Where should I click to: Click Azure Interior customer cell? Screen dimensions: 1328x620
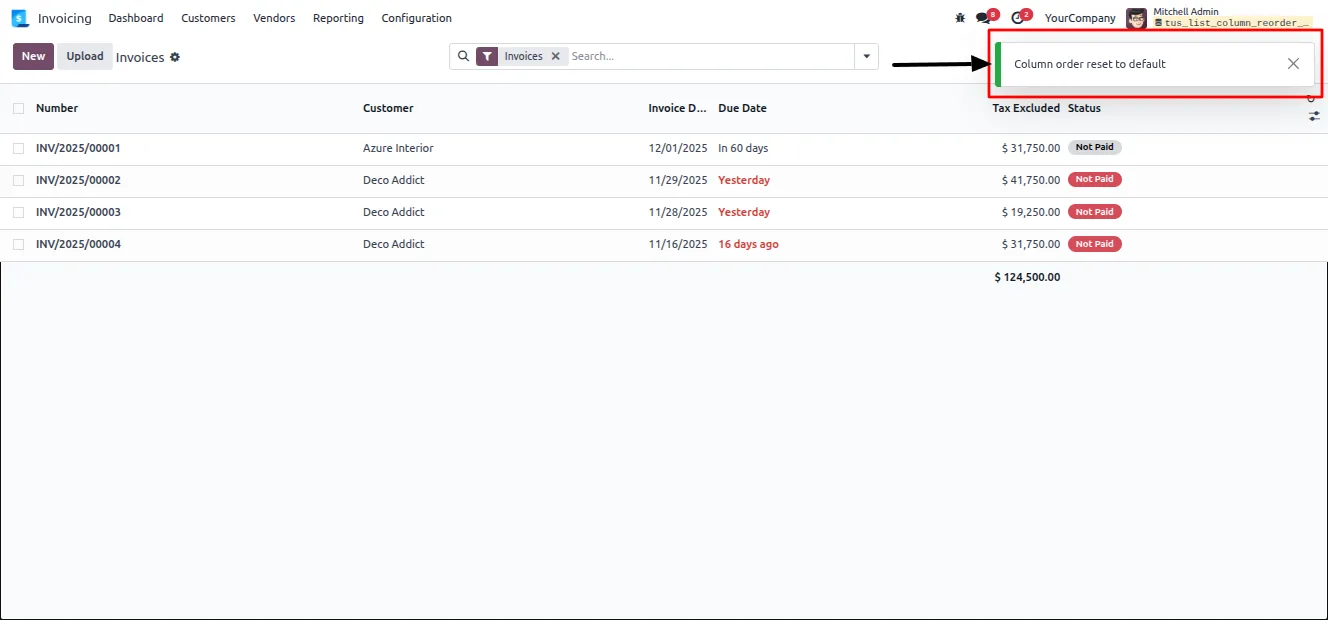click(398, 148)
